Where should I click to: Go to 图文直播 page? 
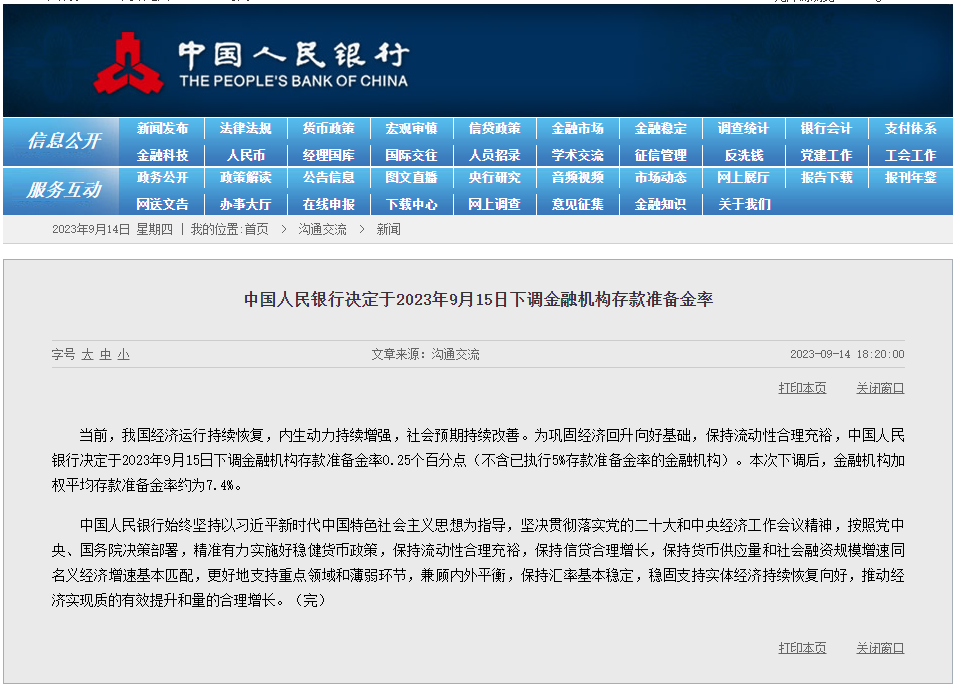coord(411,177)
